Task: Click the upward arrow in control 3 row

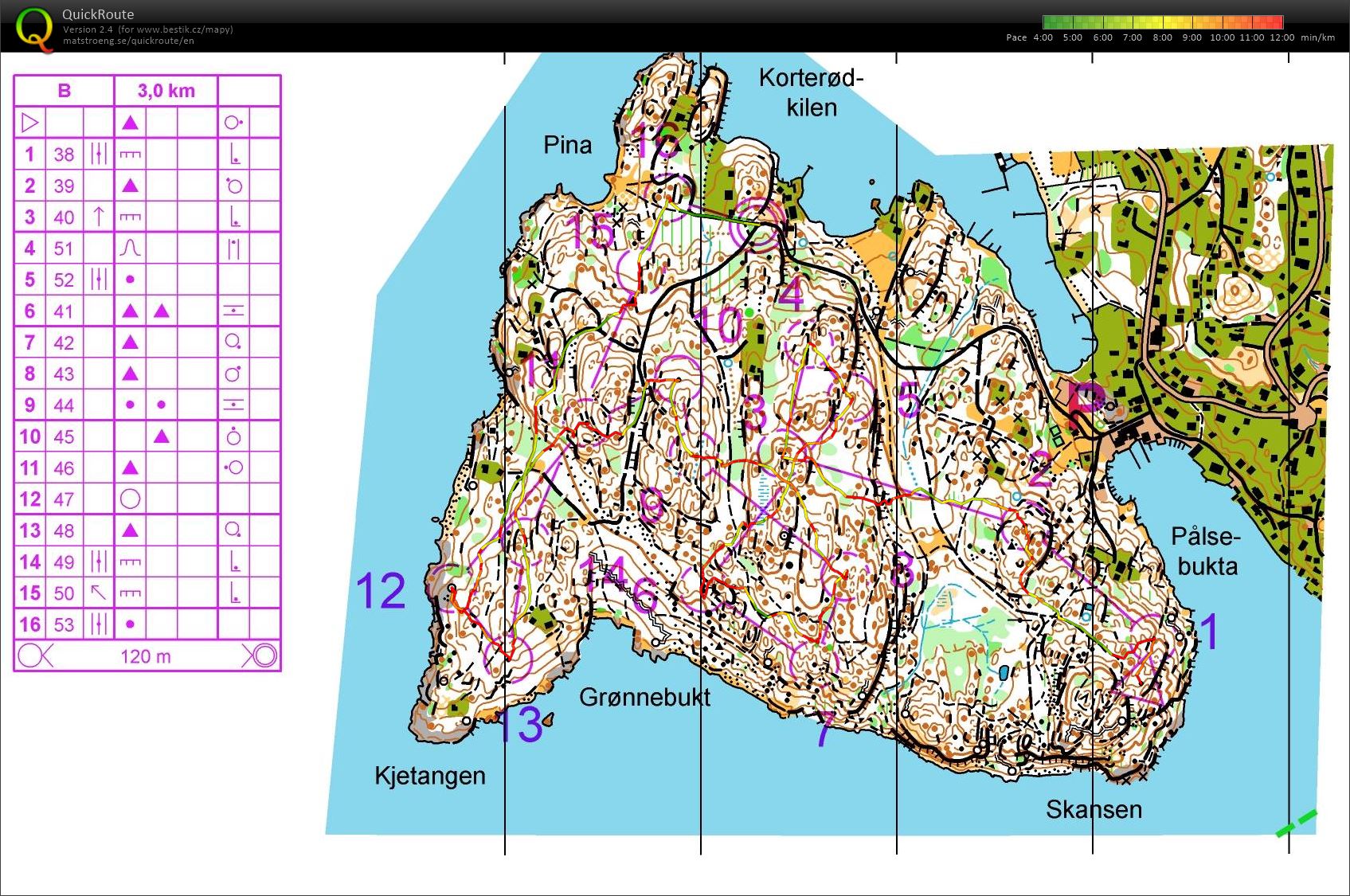Action: pos(99,217)
